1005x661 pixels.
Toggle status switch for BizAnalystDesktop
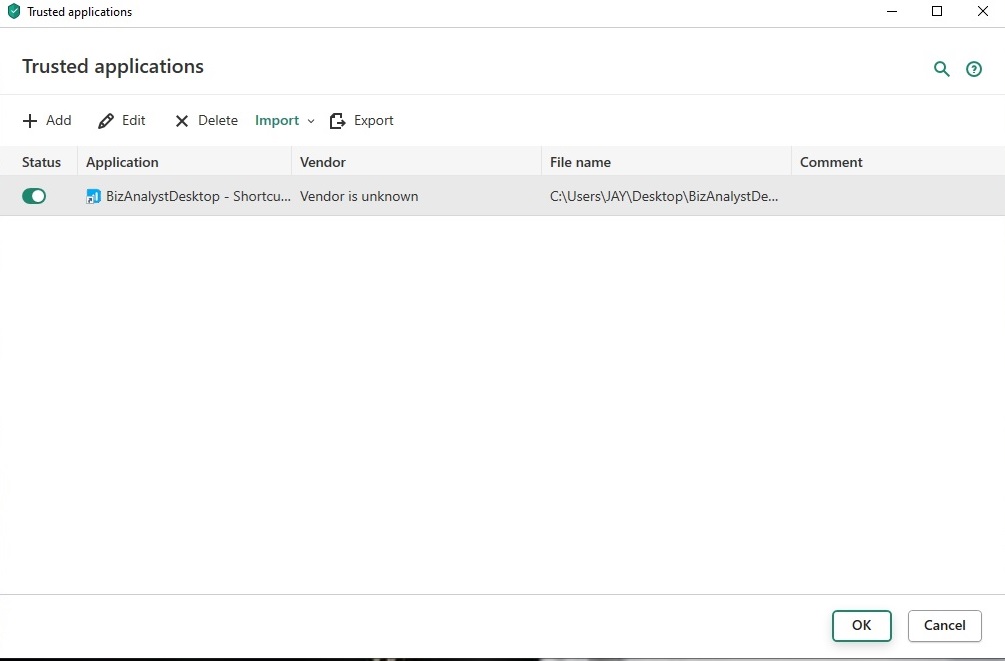tap(34, 196)
